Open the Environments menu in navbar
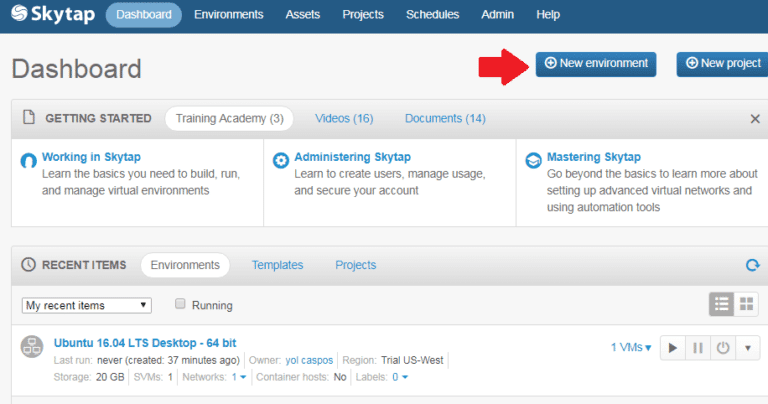 pos(228,15)
